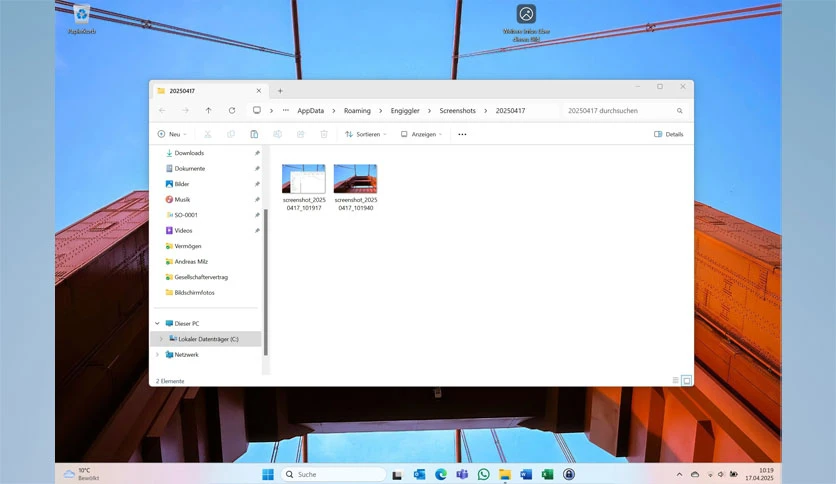Click the chevron after AppData in path

pyautogui.click(x=334, y=111)
